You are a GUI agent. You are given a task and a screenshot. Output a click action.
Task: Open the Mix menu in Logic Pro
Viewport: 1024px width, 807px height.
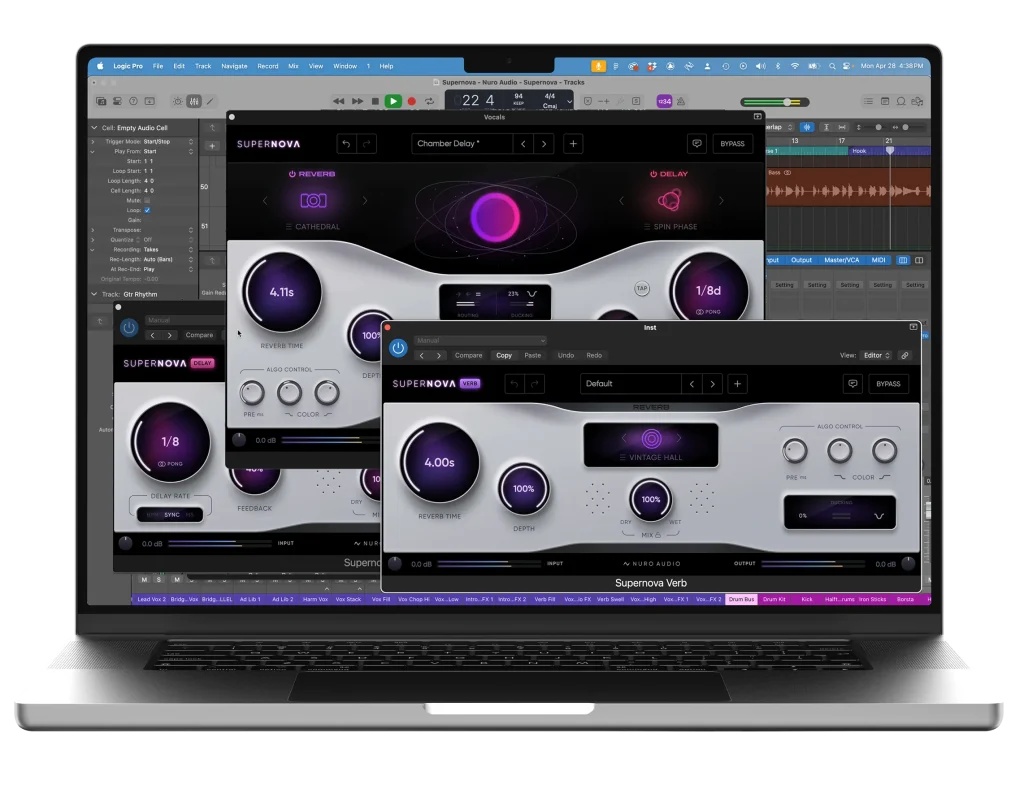click(x=292, y=66)
